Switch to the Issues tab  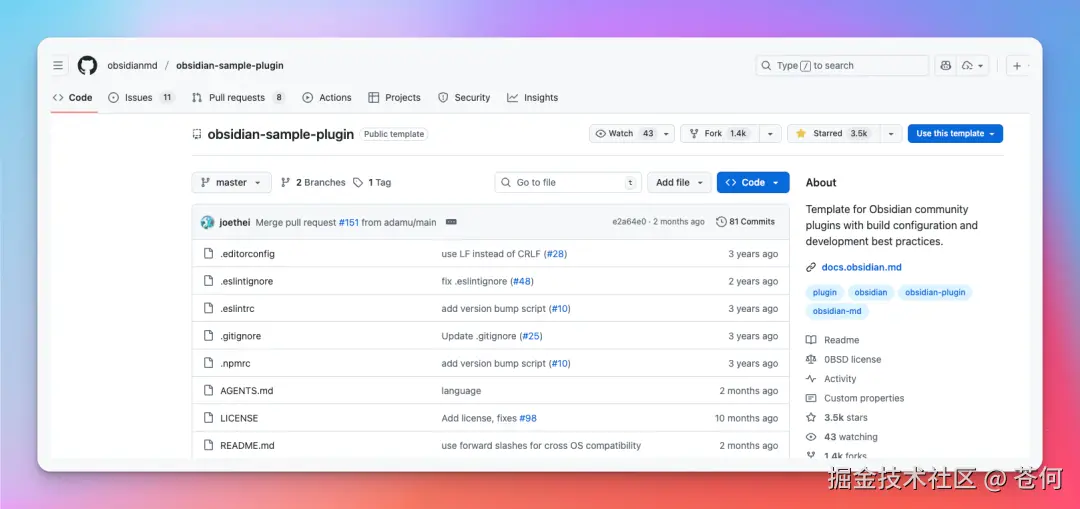point(141,98)
